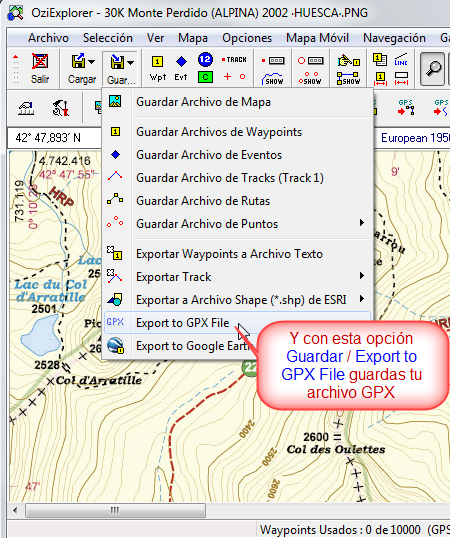Viewport: 450px width, 538px height.
Task: Choose Guardar Archivo de Eventos
Action: coord(237,155)
